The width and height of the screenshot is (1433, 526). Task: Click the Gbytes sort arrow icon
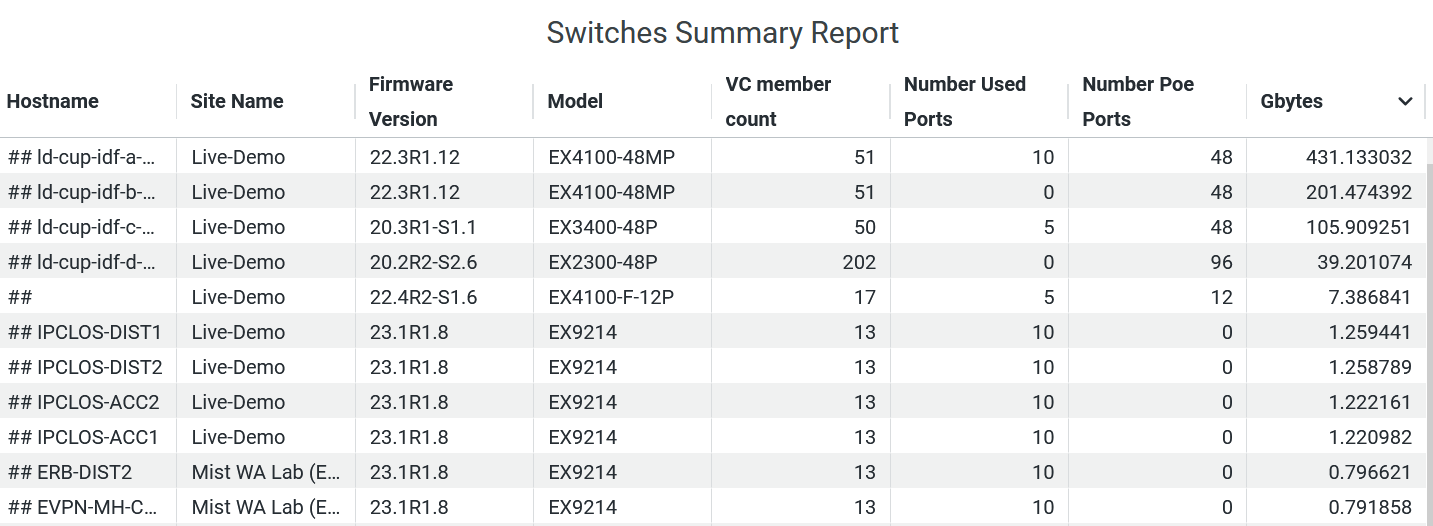click(1405, 102)
